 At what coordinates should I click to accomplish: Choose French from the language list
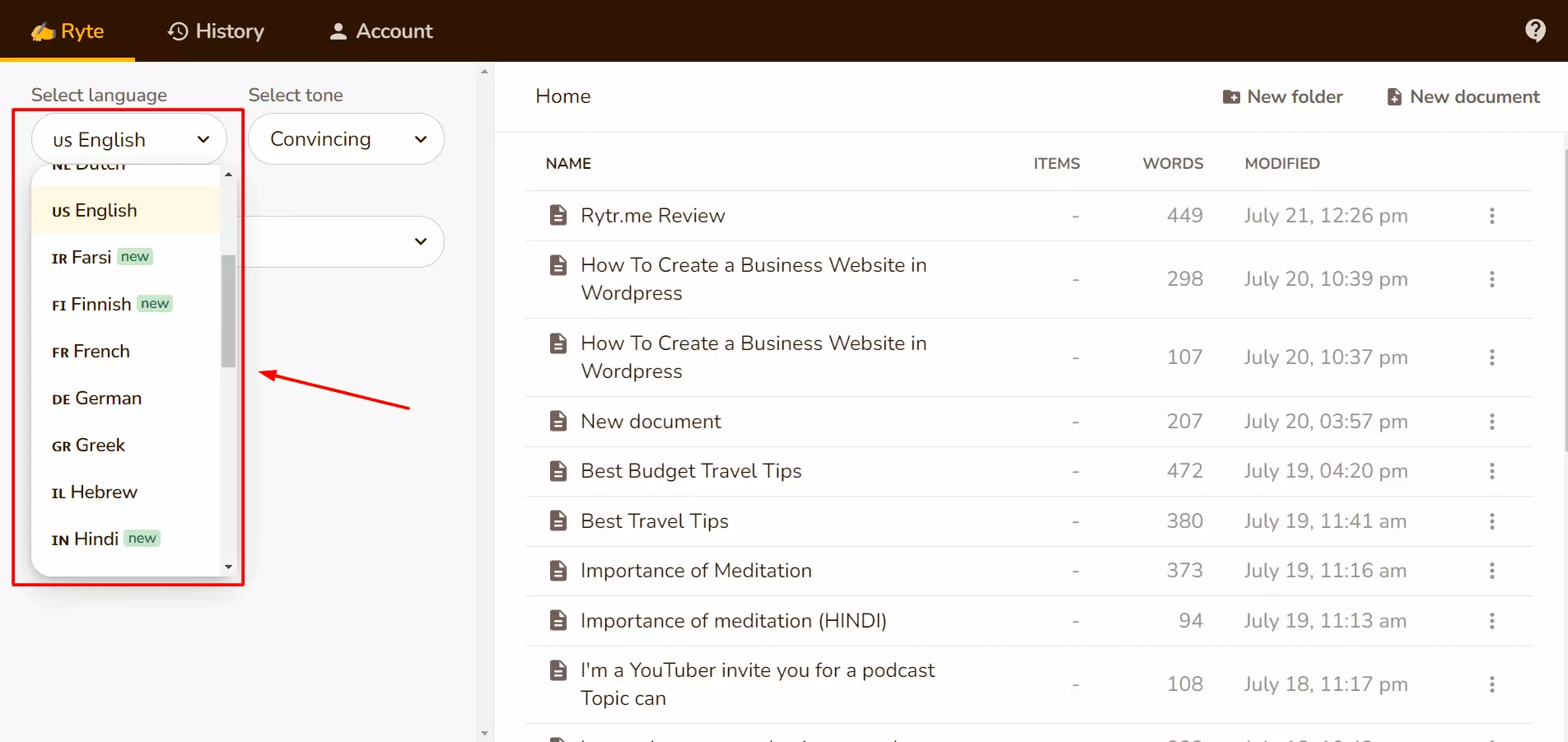(101, 352)
